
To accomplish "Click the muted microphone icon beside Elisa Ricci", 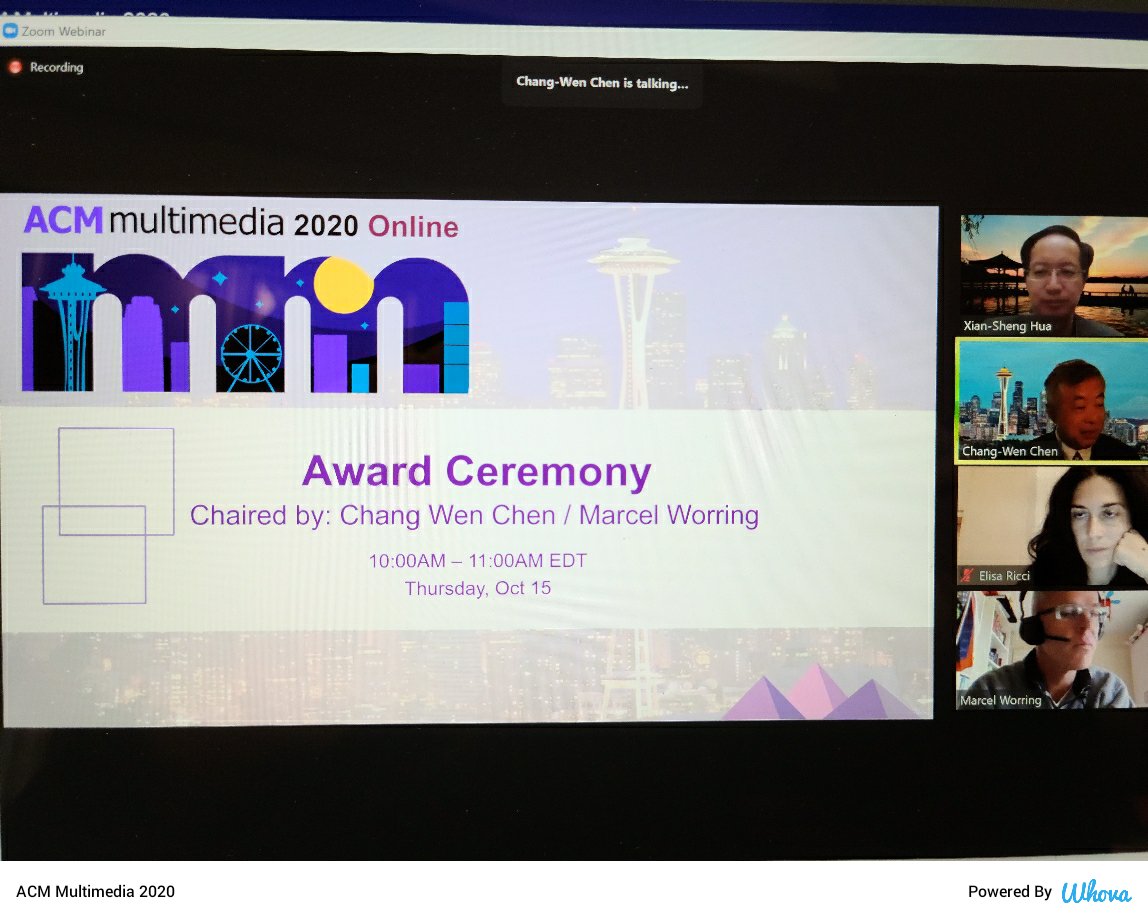I will (967, 575).
